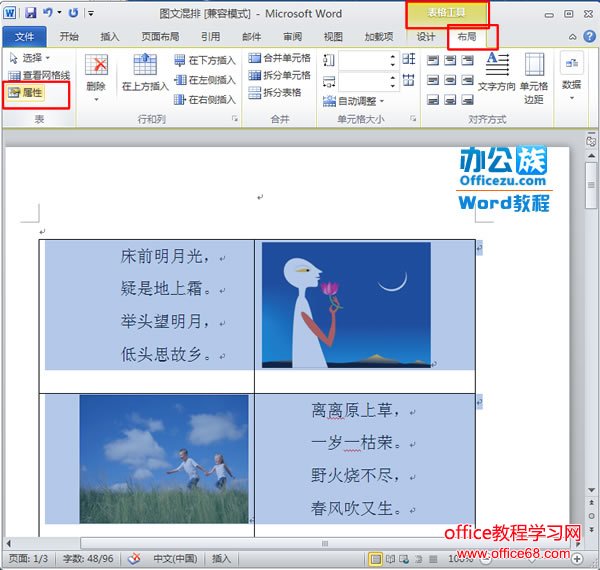Open the 文件 (File) tab
600x570 pixels.
coord(24,37)
